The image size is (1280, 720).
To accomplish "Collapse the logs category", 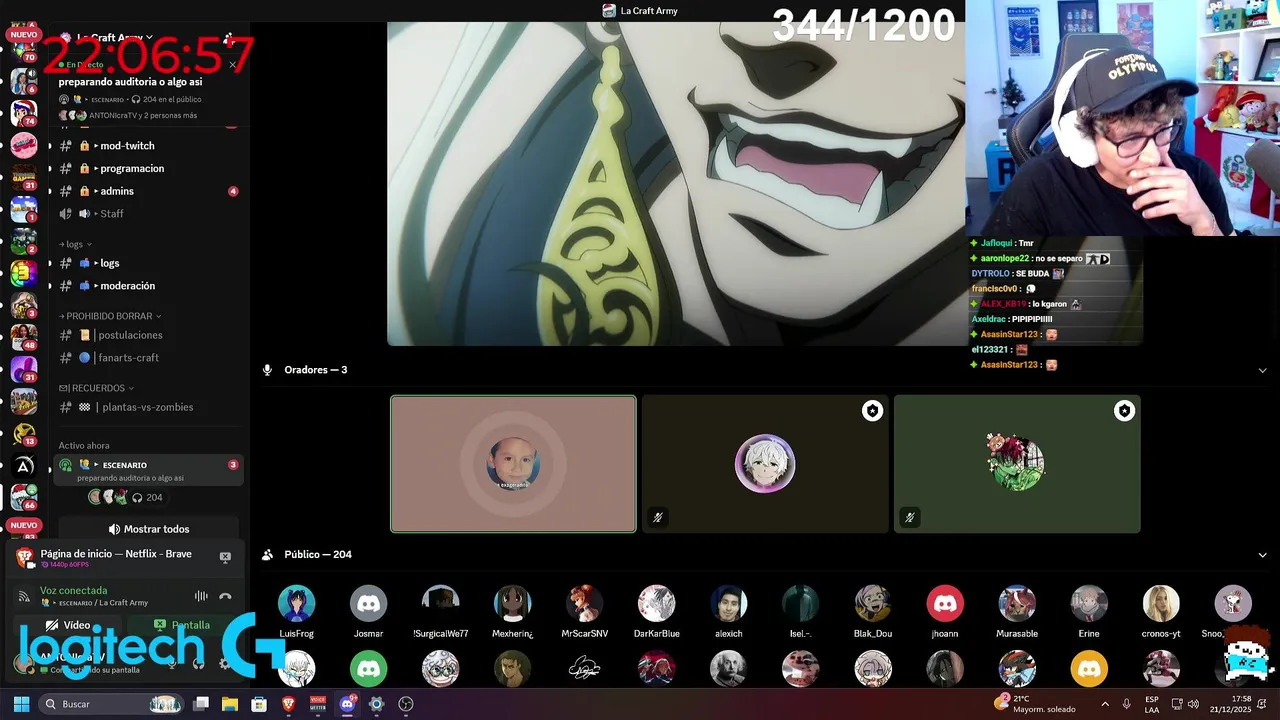I will (75, 244).
